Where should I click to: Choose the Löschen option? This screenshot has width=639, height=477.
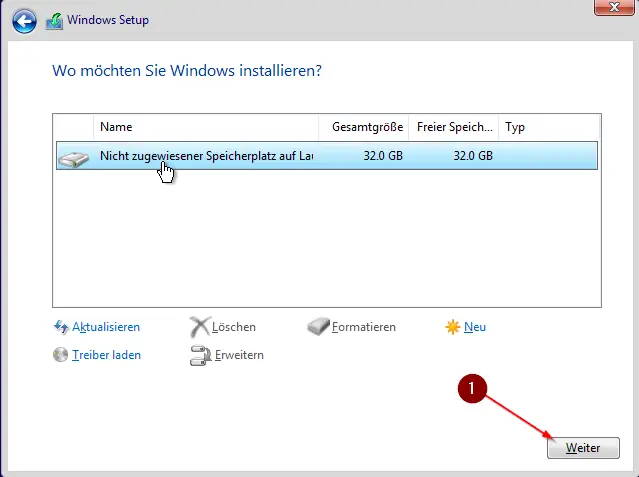coord(234,327)
